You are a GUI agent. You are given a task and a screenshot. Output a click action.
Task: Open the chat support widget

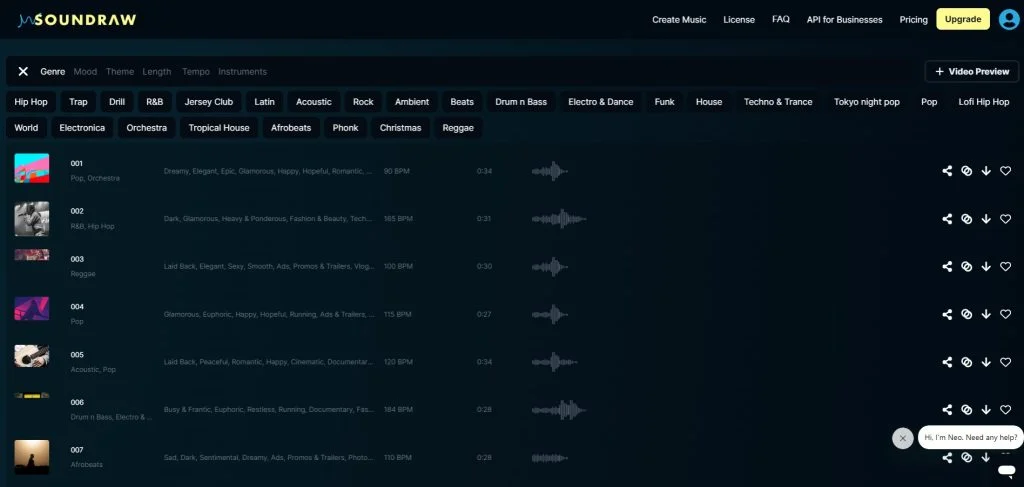coord(1006,470)
